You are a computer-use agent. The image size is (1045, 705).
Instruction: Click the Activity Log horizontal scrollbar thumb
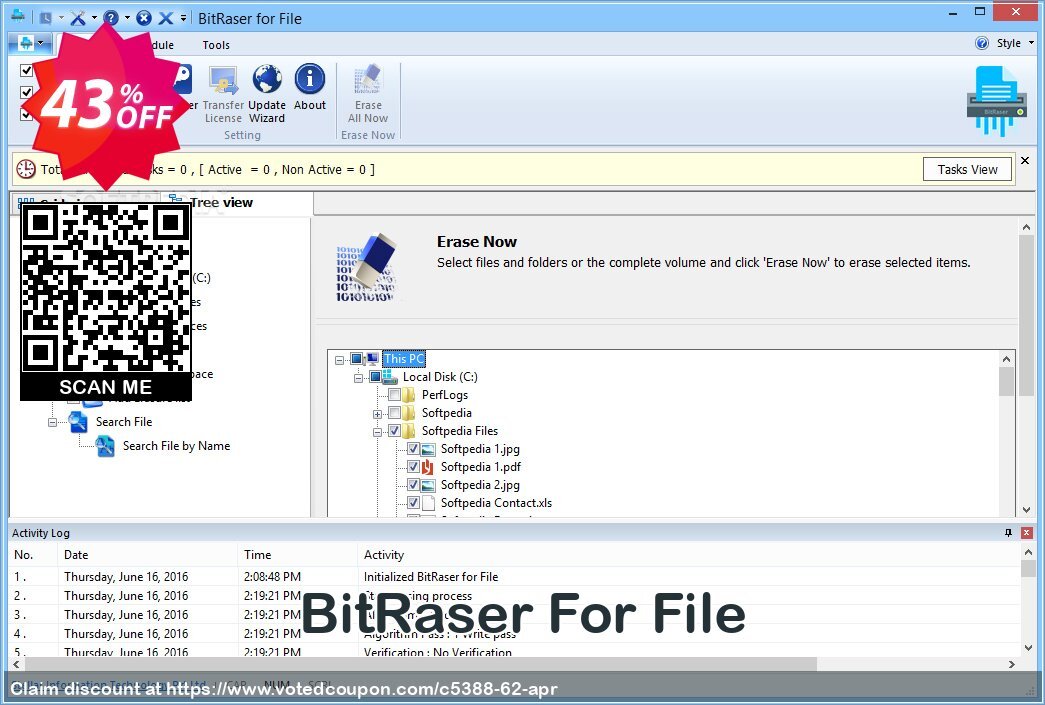[x=421, y=664]
